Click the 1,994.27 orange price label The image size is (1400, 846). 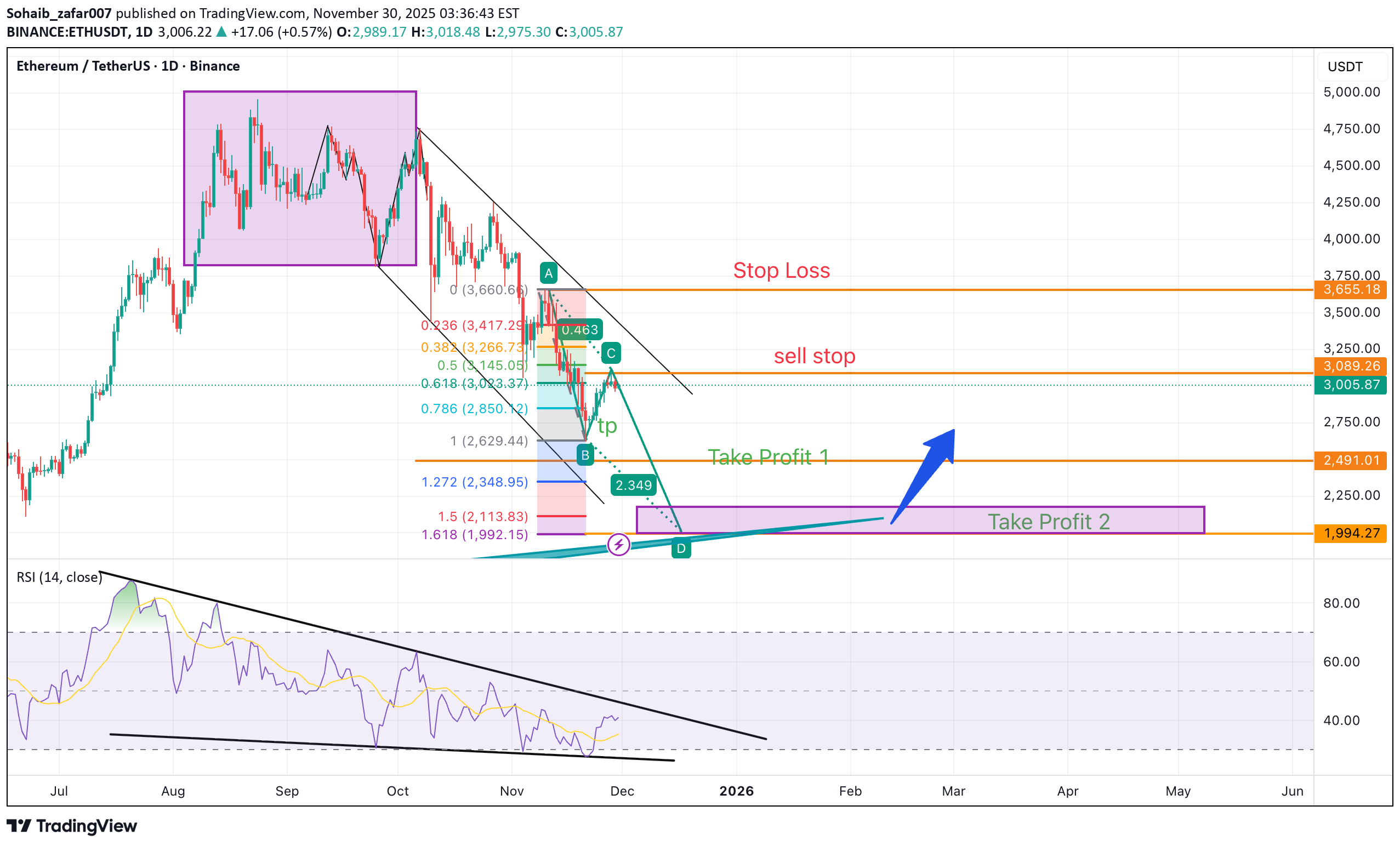tap(1351, 533)
